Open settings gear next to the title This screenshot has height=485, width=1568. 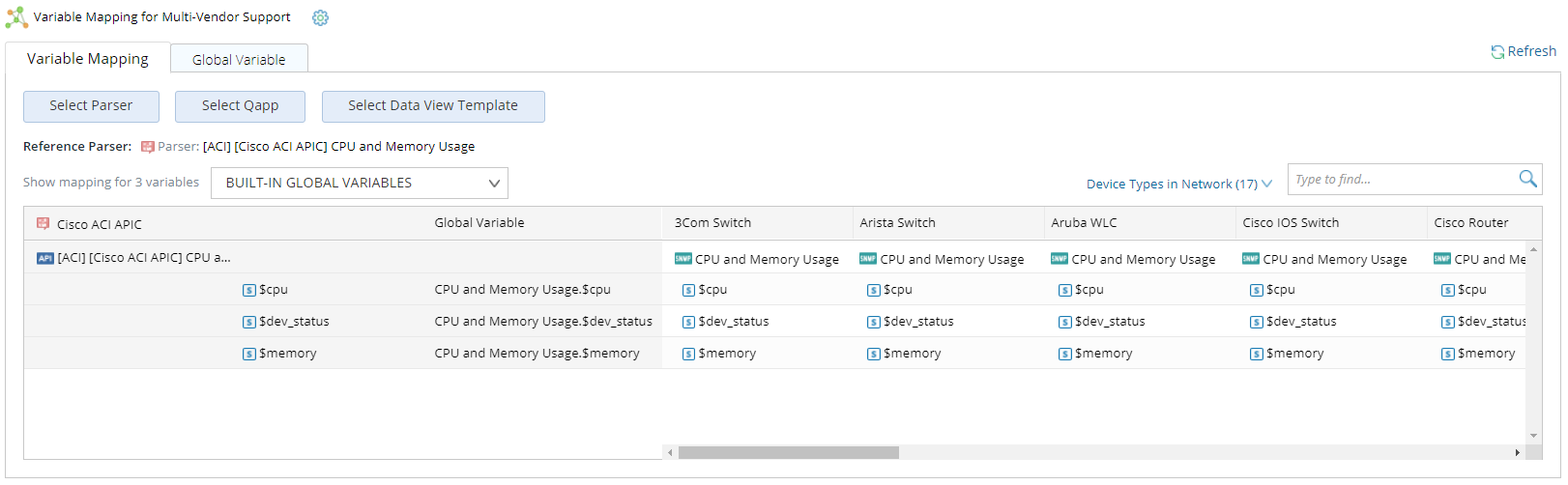(x=320, y=17)
